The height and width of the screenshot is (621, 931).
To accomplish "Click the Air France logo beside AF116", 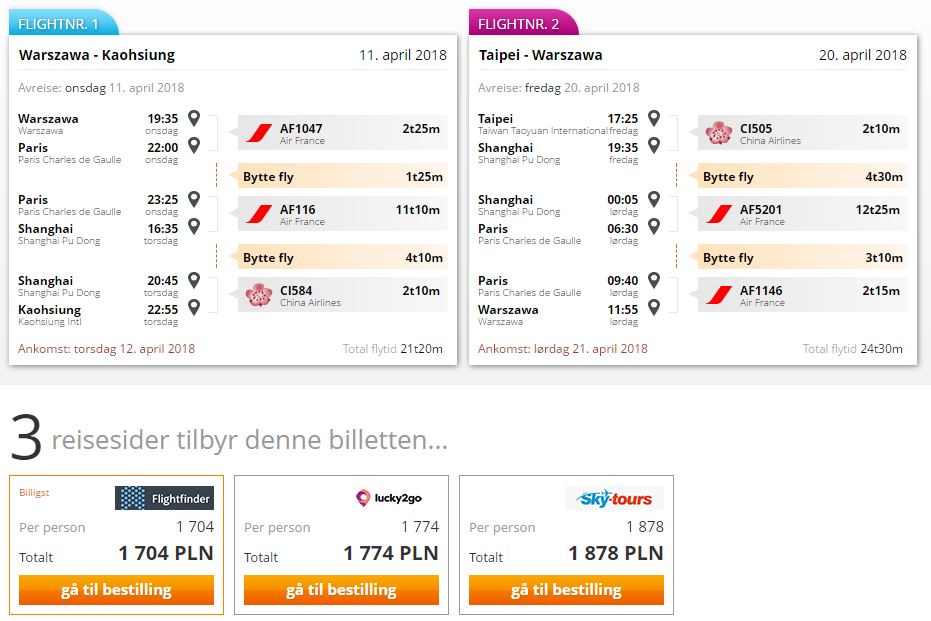I will pyautogui.click(x=259, y=214).
